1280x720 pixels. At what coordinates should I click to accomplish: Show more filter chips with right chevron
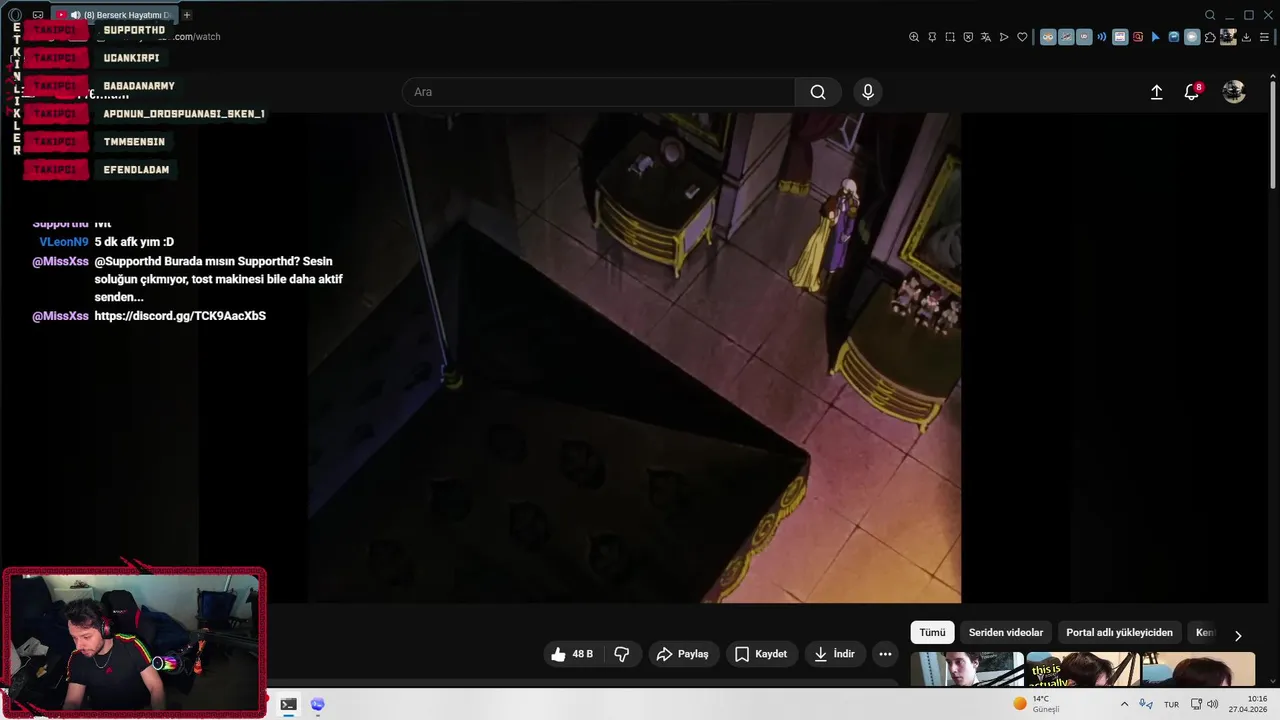[1238, 635]
